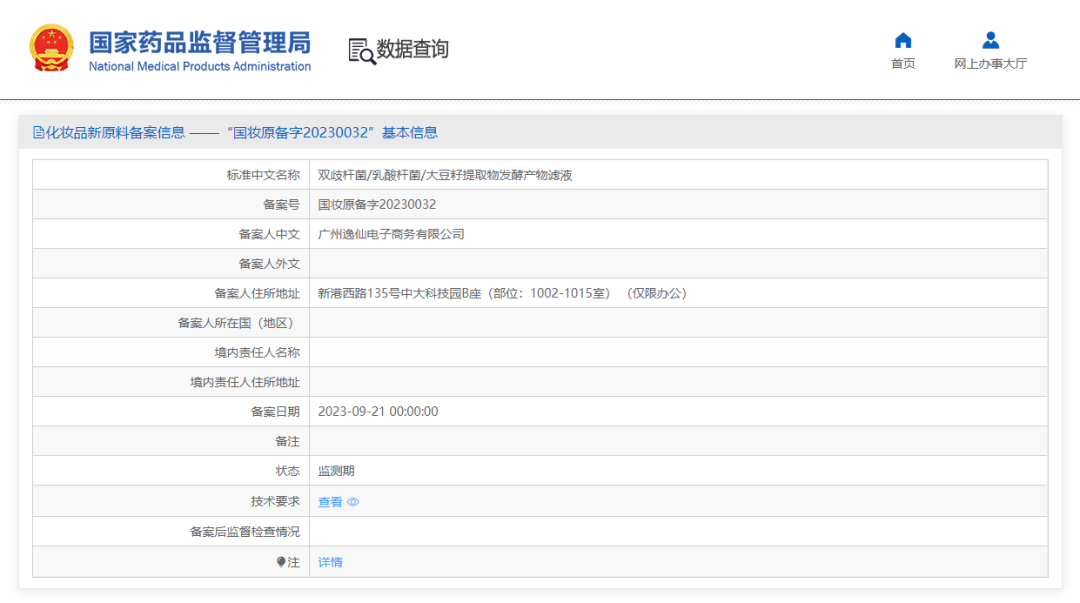1080x603 pixels.
Task: Click the document icon before 化妆品新原料备案信息
Action: click(39, 132)
